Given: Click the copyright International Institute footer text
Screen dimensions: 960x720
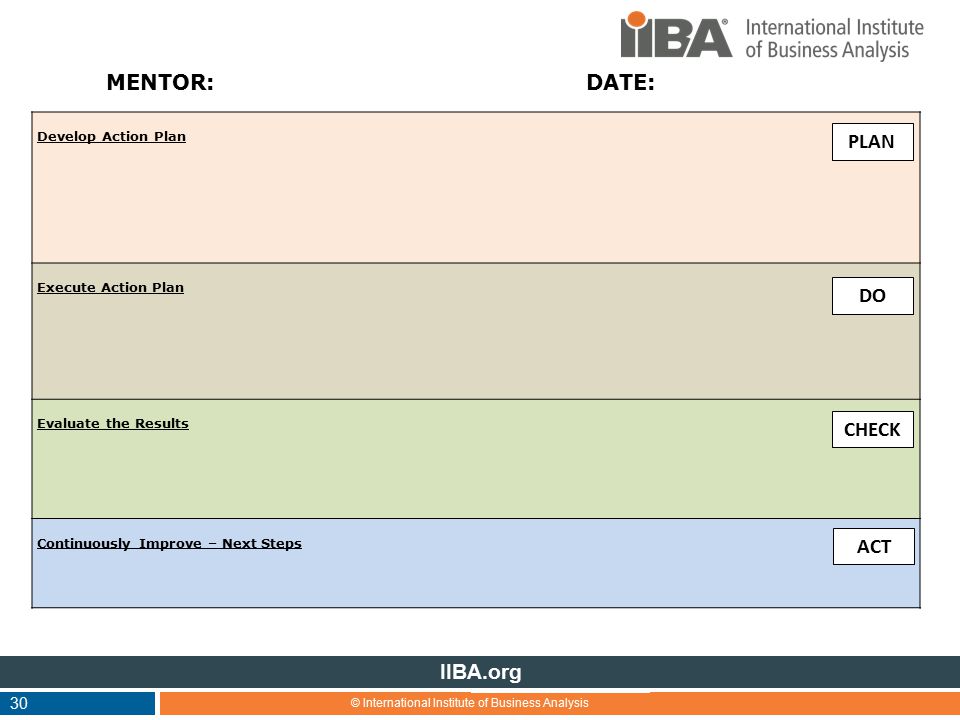Looking at the screenshot, I should tap(469, 703).
